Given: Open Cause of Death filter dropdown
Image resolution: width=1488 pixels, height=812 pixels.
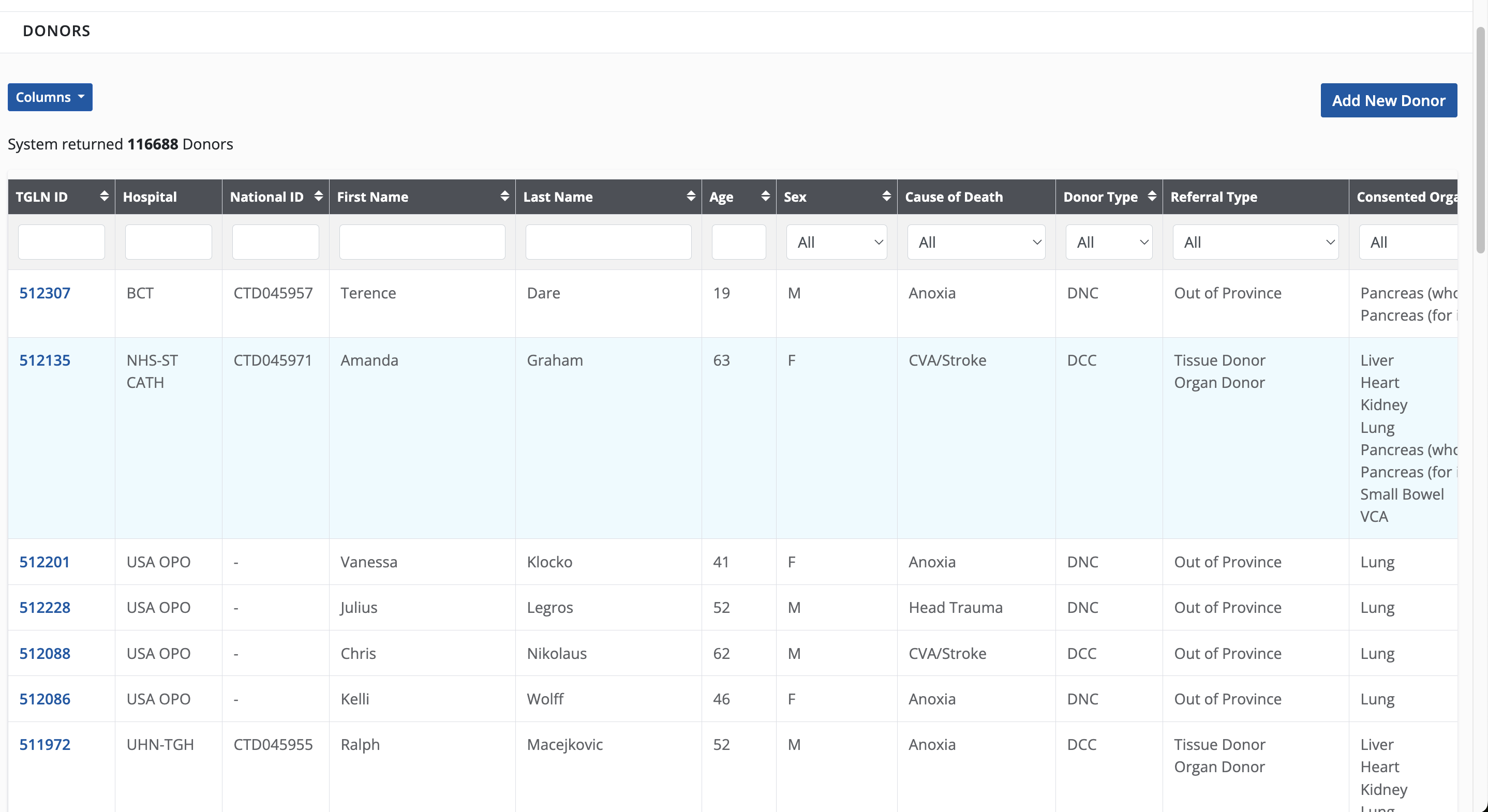Looking at the screenshot, I should (x=976, y=242).
